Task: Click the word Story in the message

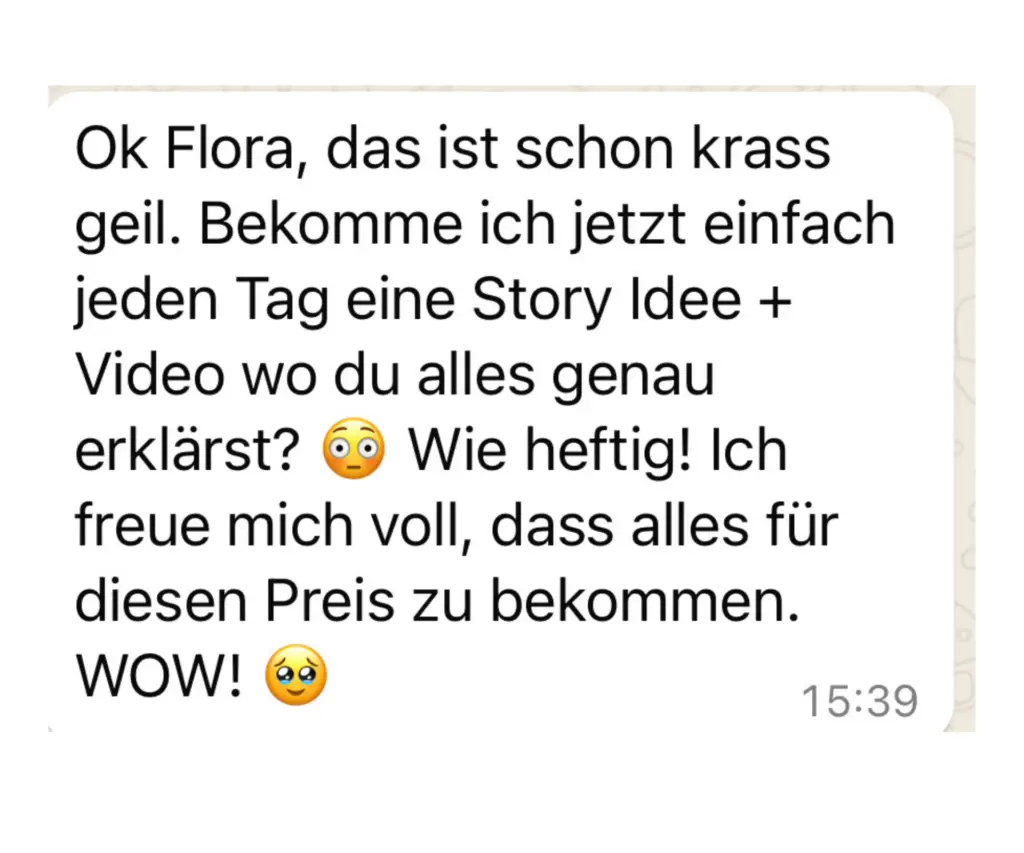Action: pyautogui.click(x=541, y=302)
